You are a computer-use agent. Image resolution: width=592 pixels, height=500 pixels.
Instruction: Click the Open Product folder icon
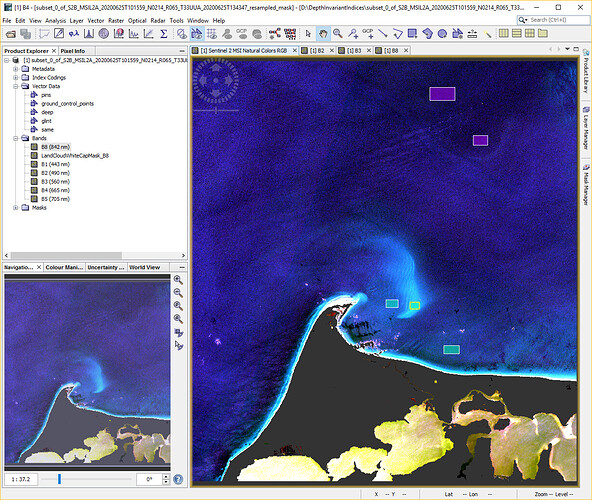click(x=11, y=34)
